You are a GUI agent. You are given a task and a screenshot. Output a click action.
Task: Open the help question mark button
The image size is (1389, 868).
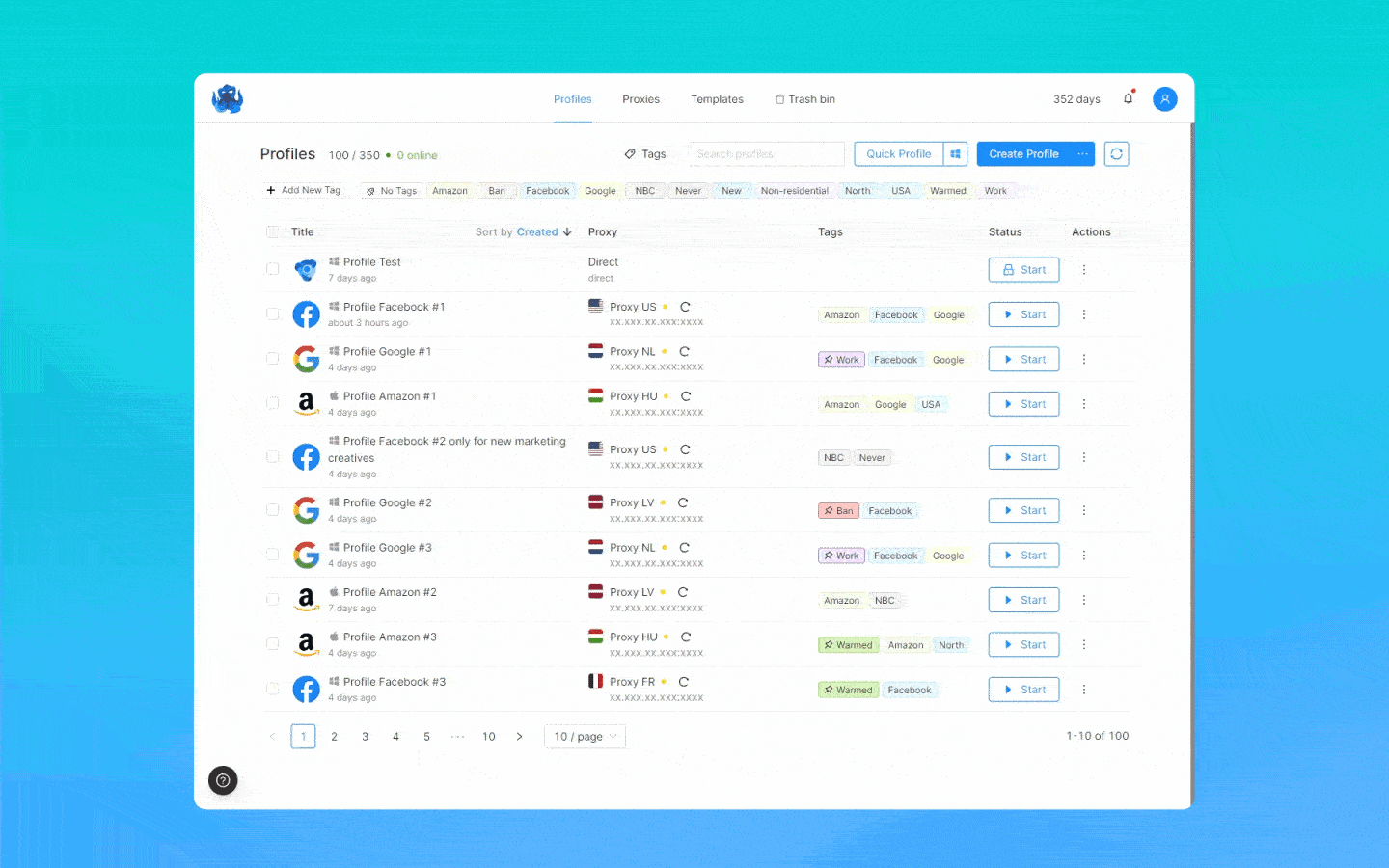tap(223, 780)
